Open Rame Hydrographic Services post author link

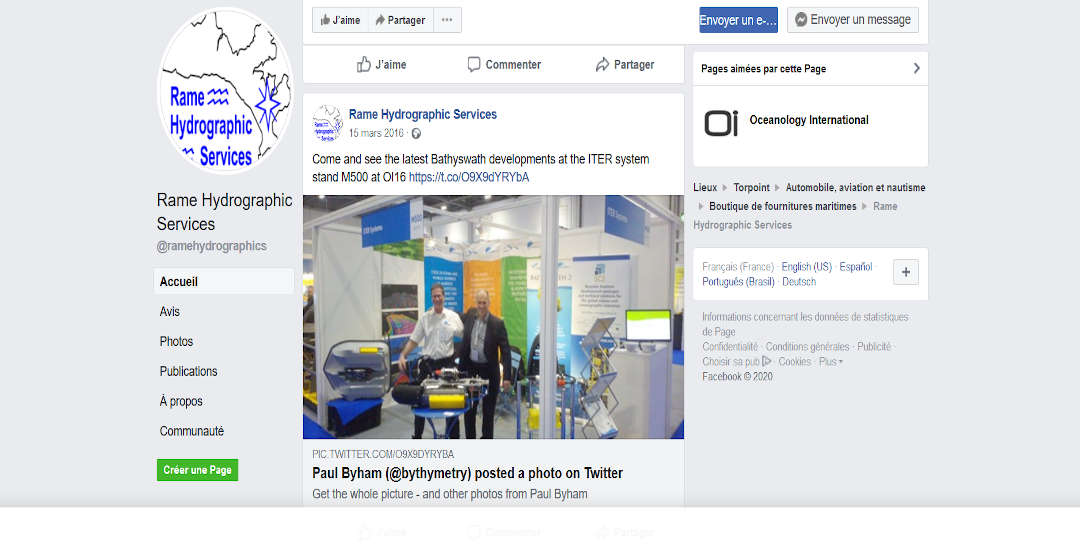[422, 114]
